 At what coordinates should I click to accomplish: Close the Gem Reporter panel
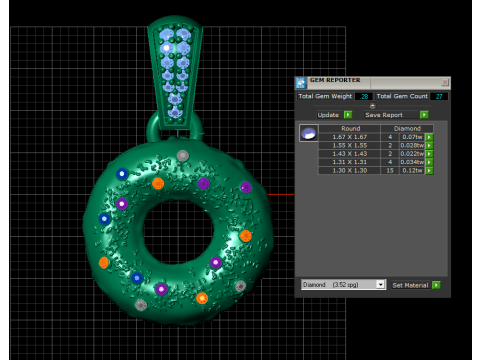(x=445, y=82)
